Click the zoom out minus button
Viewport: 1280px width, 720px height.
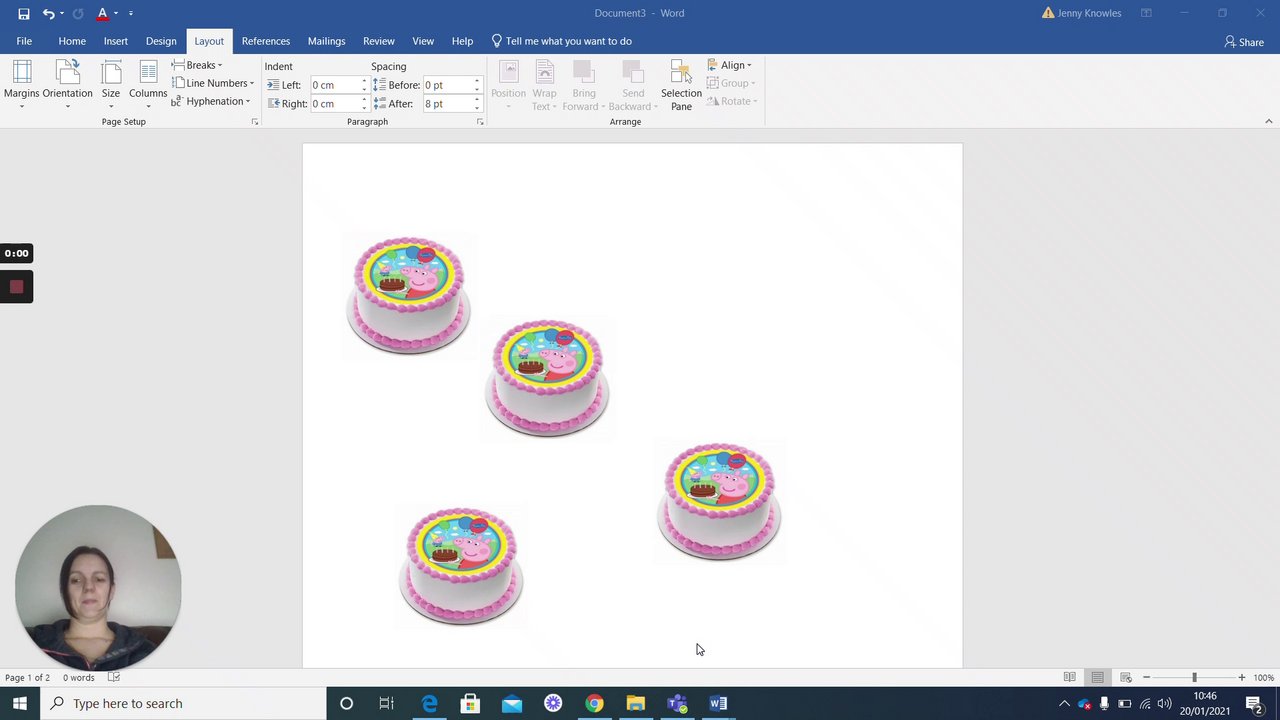(x=1146, y=678)
